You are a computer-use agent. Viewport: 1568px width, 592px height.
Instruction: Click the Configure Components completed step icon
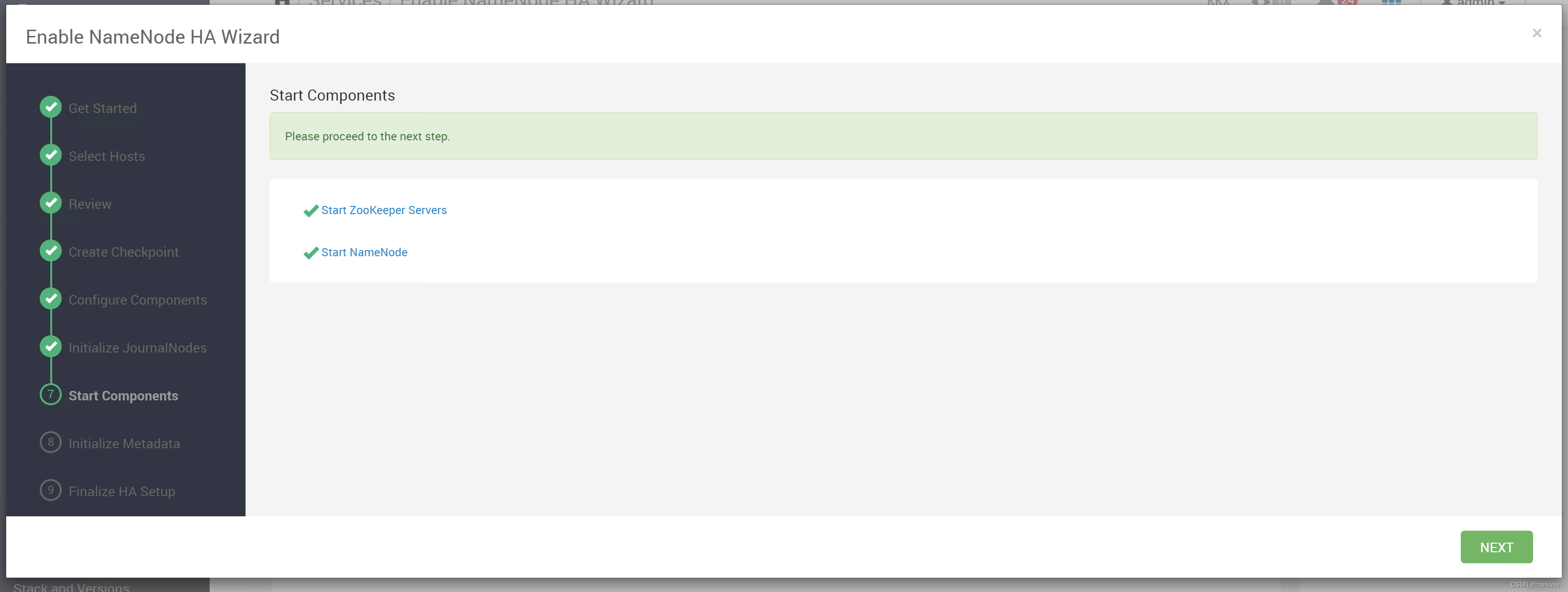49,299
